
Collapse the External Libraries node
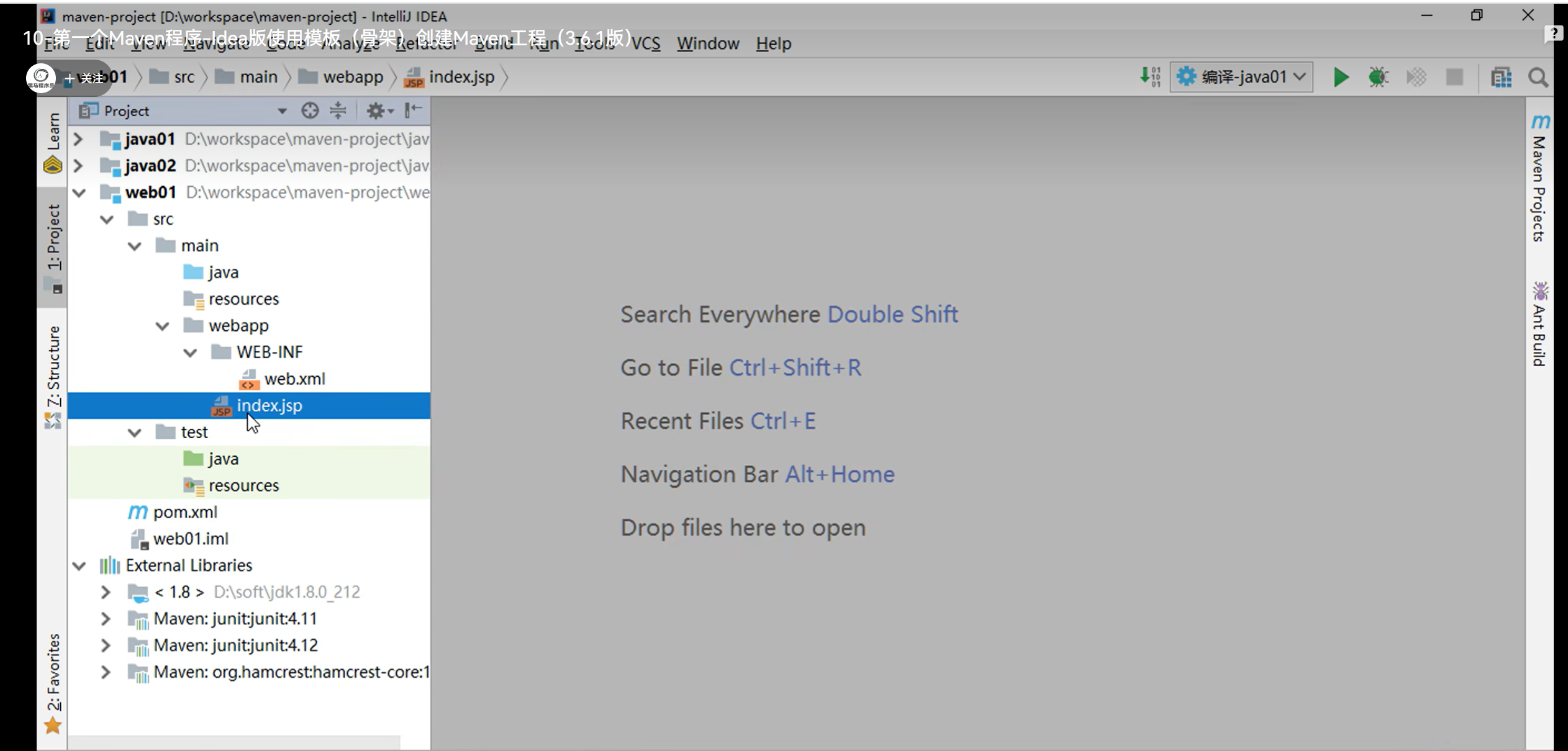click(79, 565)
